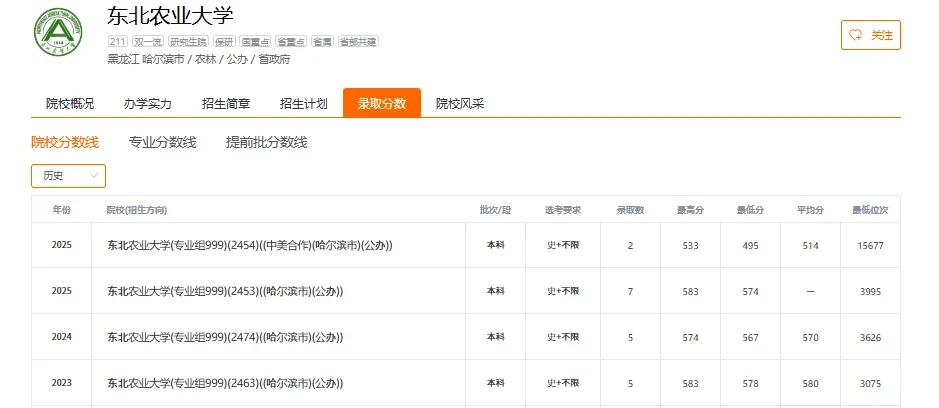Click the admission count 2
Viewport: 939px width, 408px height.
[x=631, y=246]
